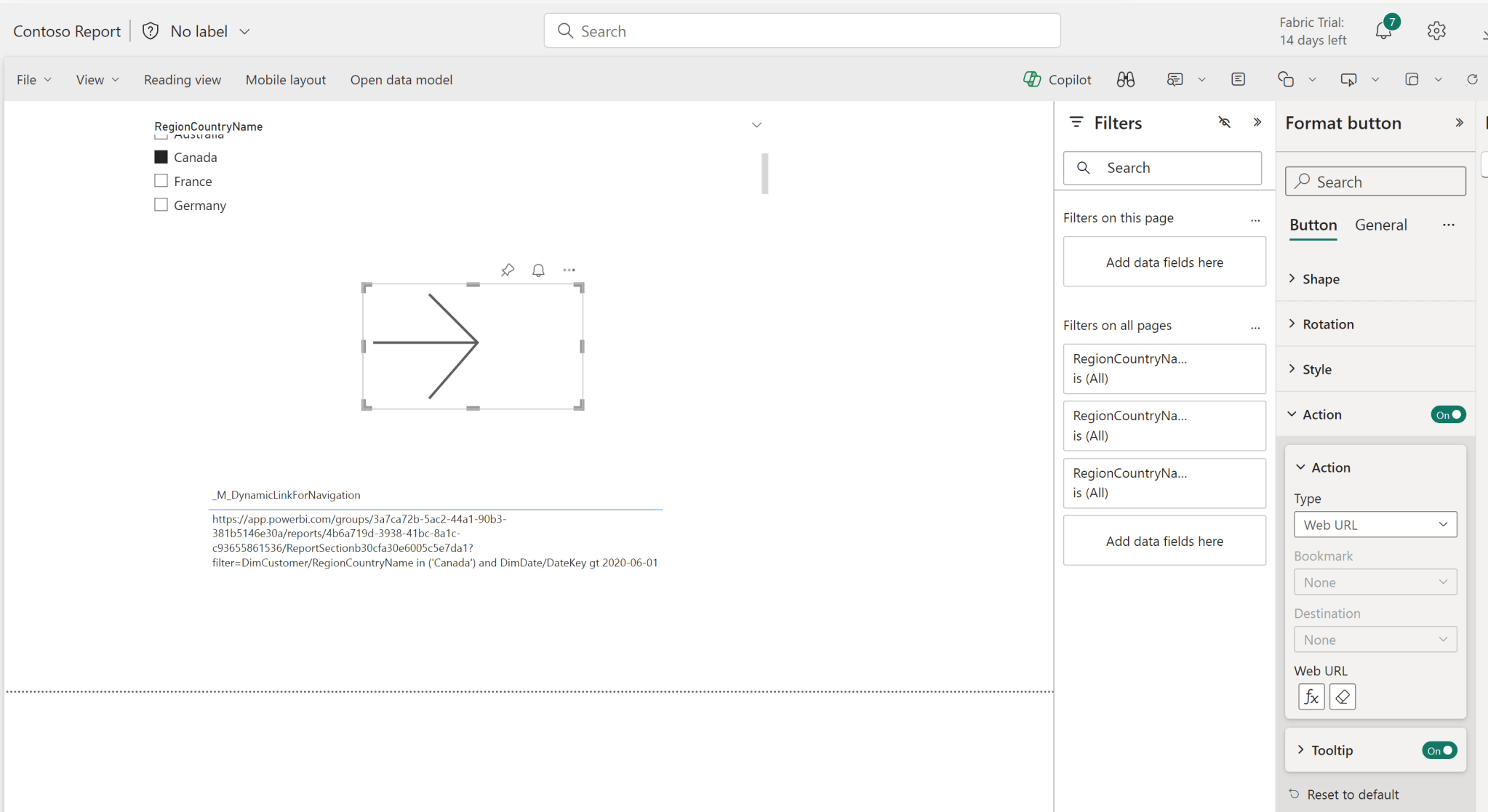Open the notifications bell
Viewport: 1488px width, 812px height.
pyautogui.click(x=1383, y=31)
